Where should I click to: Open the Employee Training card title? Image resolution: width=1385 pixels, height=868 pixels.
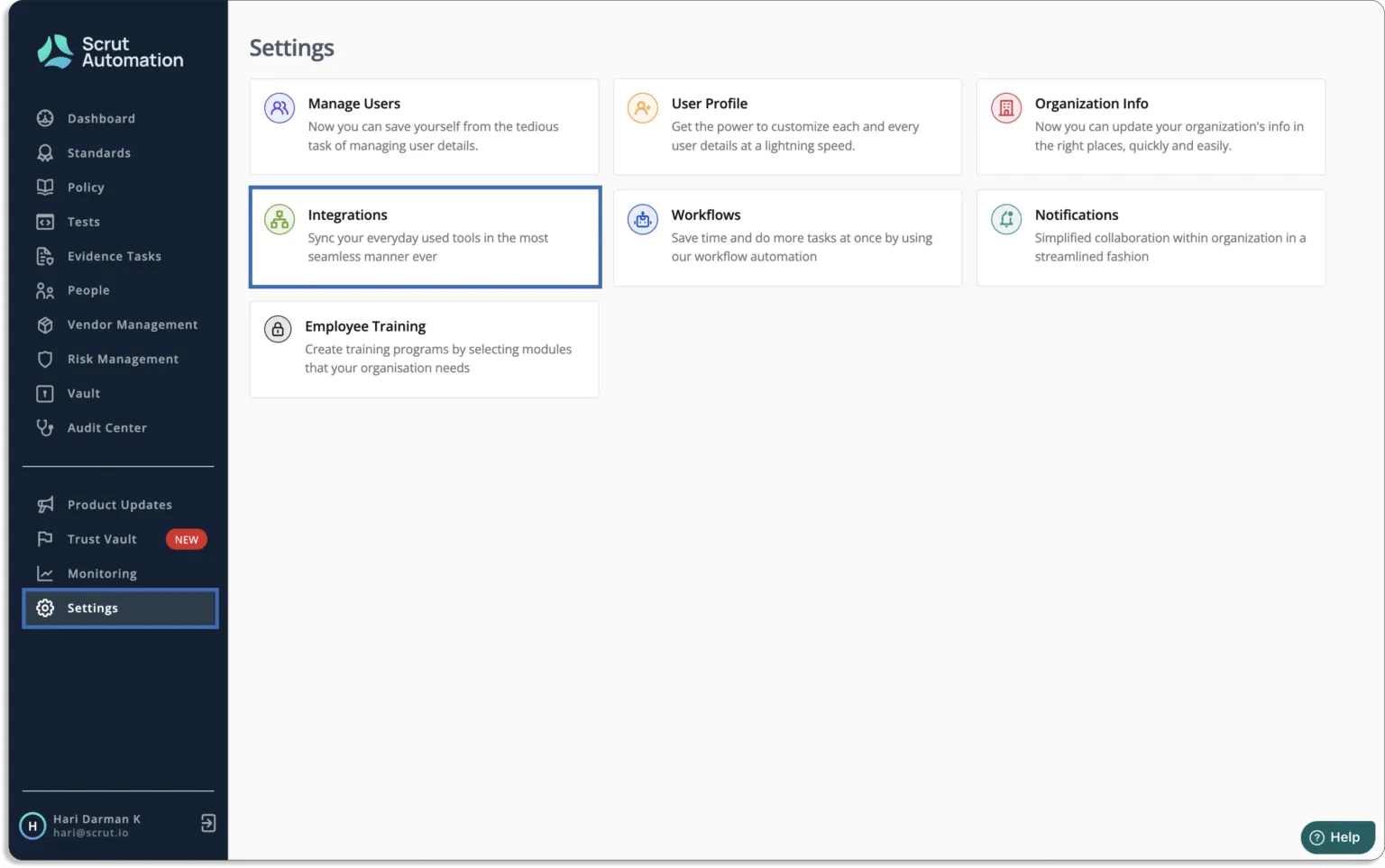click(365, 326)
